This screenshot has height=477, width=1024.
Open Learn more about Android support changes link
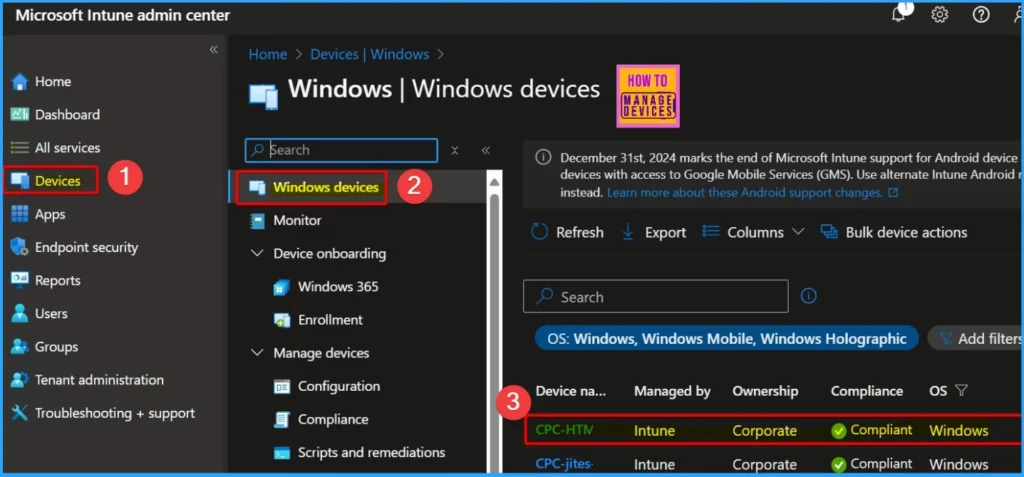coord(752,193)
